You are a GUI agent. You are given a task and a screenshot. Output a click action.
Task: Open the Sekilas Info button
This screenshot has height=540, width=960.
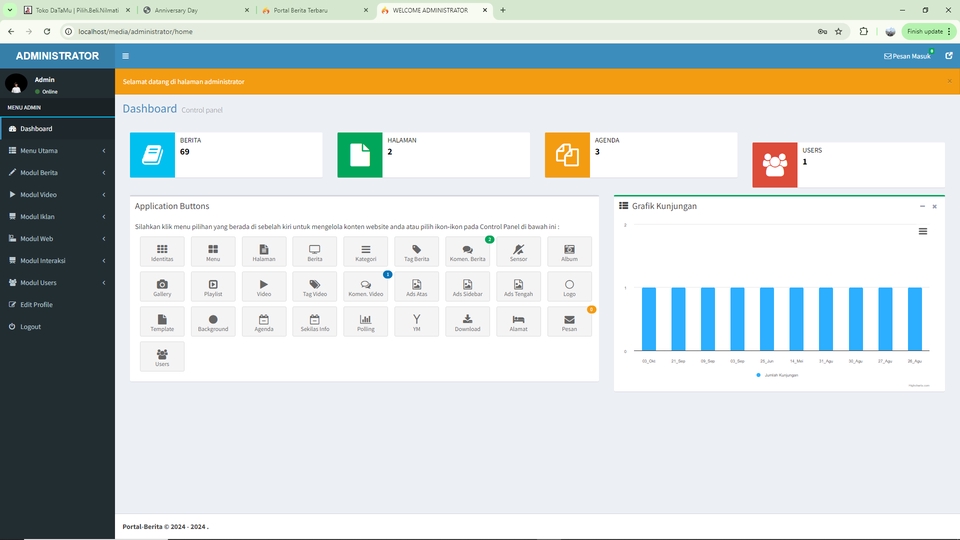pyautogui.click(x=315, y=321)
